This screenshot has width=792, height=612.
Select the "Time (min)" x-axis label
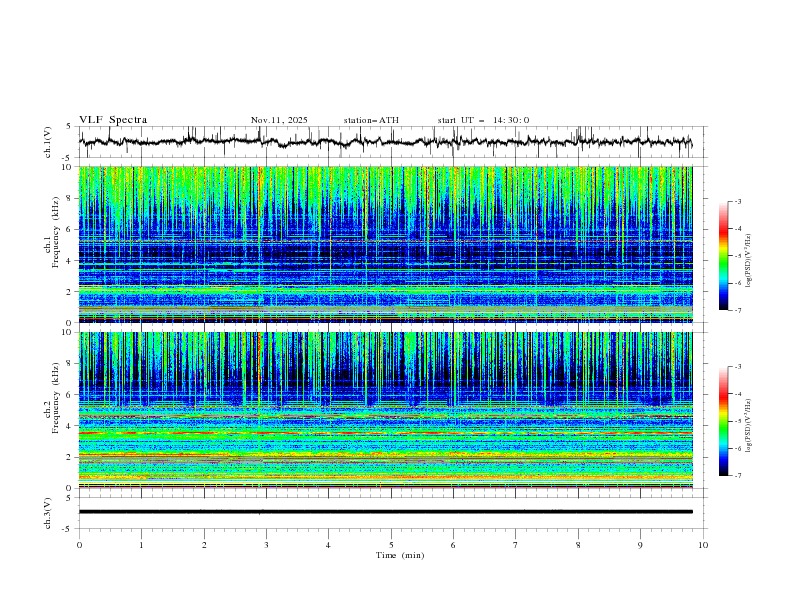coord(400,555)
